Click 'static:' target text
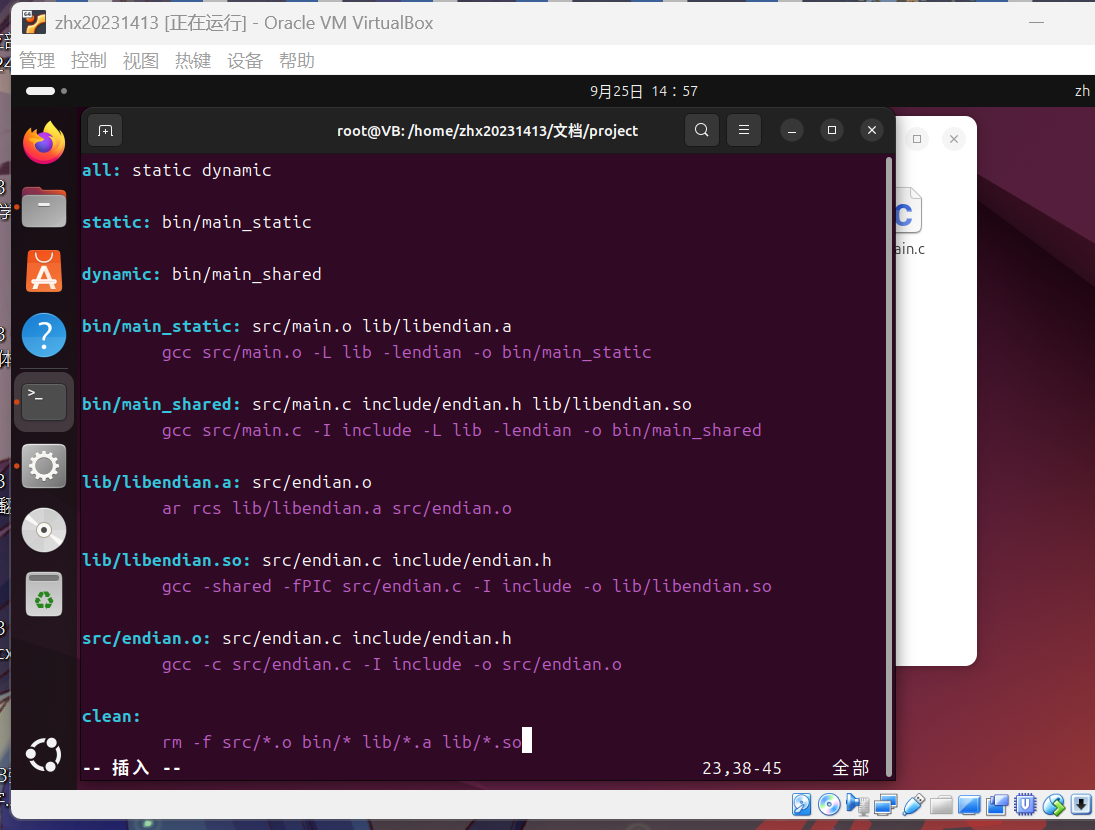Image resolution: width=1095 pixels, height=830 pixels. tap(117, 222)
